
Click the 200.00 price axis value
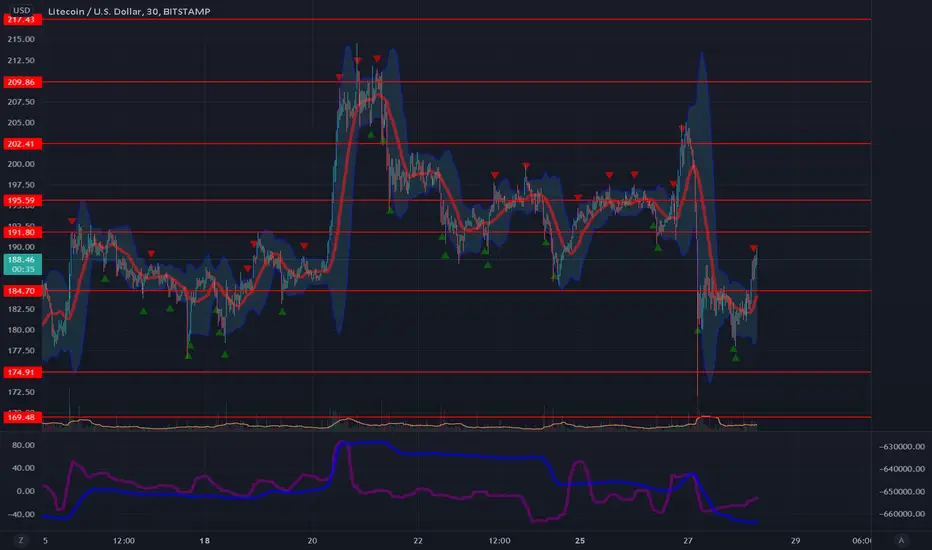click(x=21, y=164)
